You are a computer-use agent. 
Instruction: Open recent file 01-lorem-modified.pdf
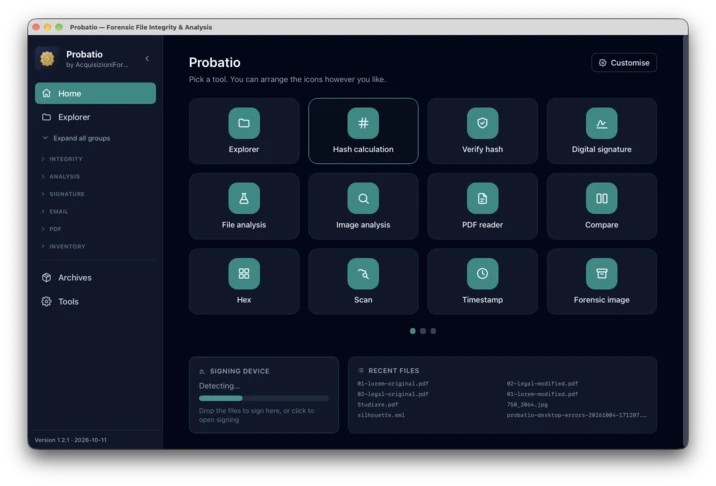[x=542, y=394]
